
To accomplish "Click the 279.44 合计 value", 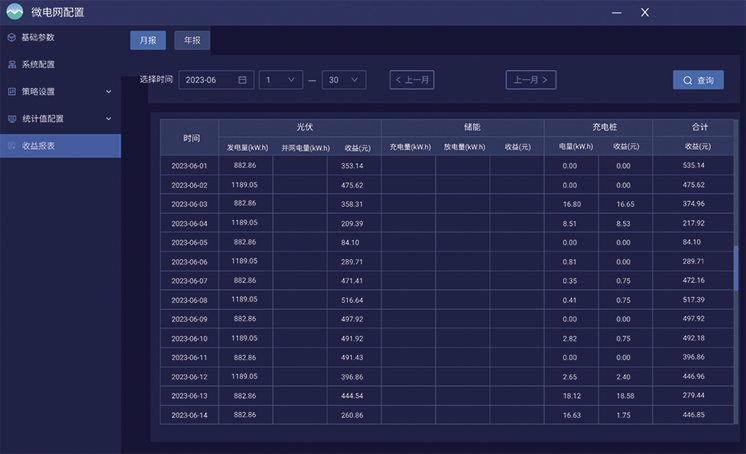I will pos(694,395).
